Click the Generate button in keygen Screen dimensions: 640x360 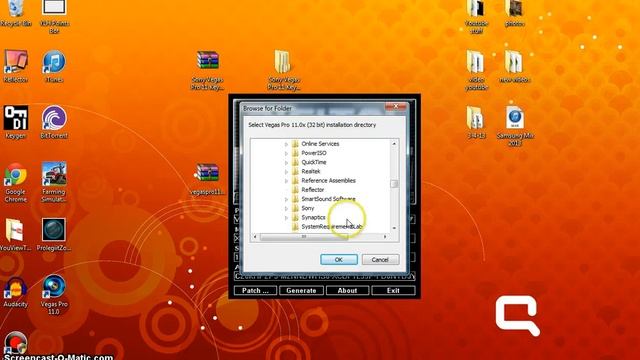point(301,291)
